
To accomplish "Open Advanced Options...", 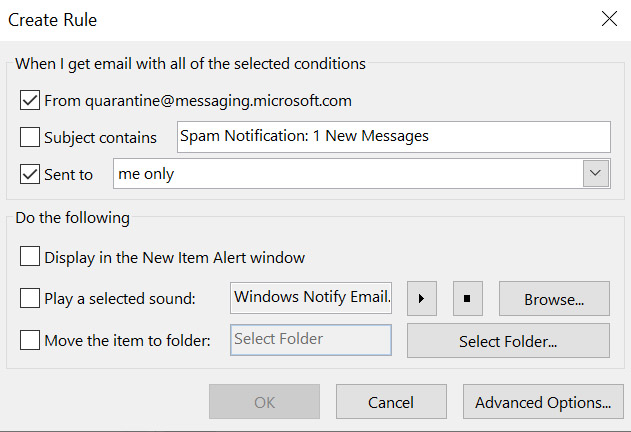I will tap(543, 401).
